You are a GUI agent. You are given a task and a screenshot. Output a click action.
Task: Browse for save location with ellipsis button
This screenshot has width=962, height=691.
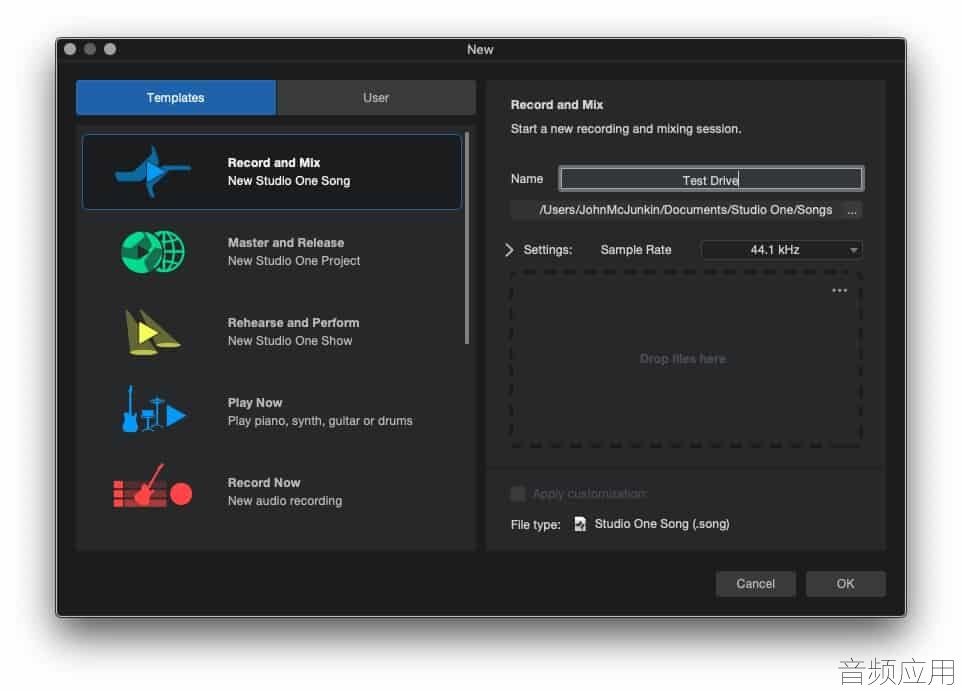(852, 210)
